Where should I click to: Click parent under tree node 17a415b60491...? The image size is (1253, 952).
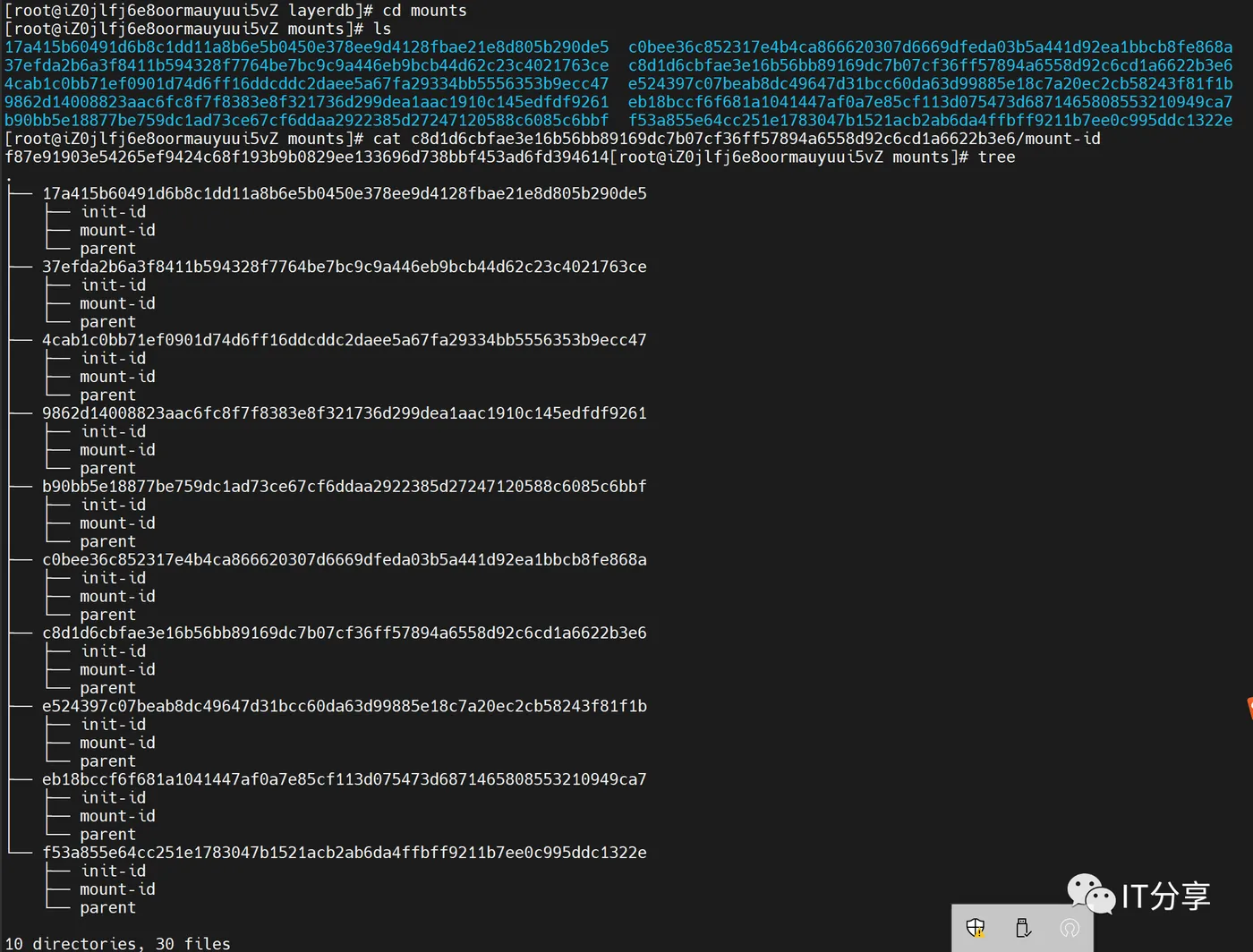pyautogui.click(x=107, y=249)
